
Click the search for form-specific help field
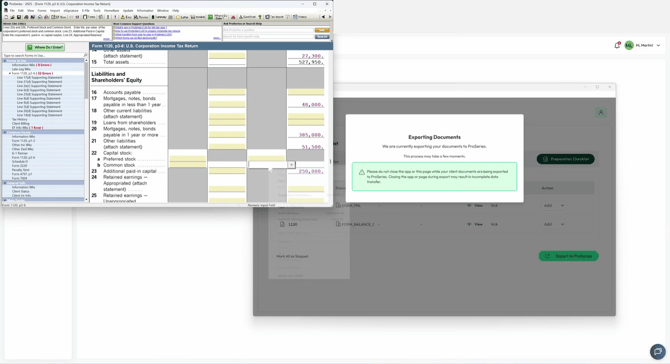click(268, 37)
